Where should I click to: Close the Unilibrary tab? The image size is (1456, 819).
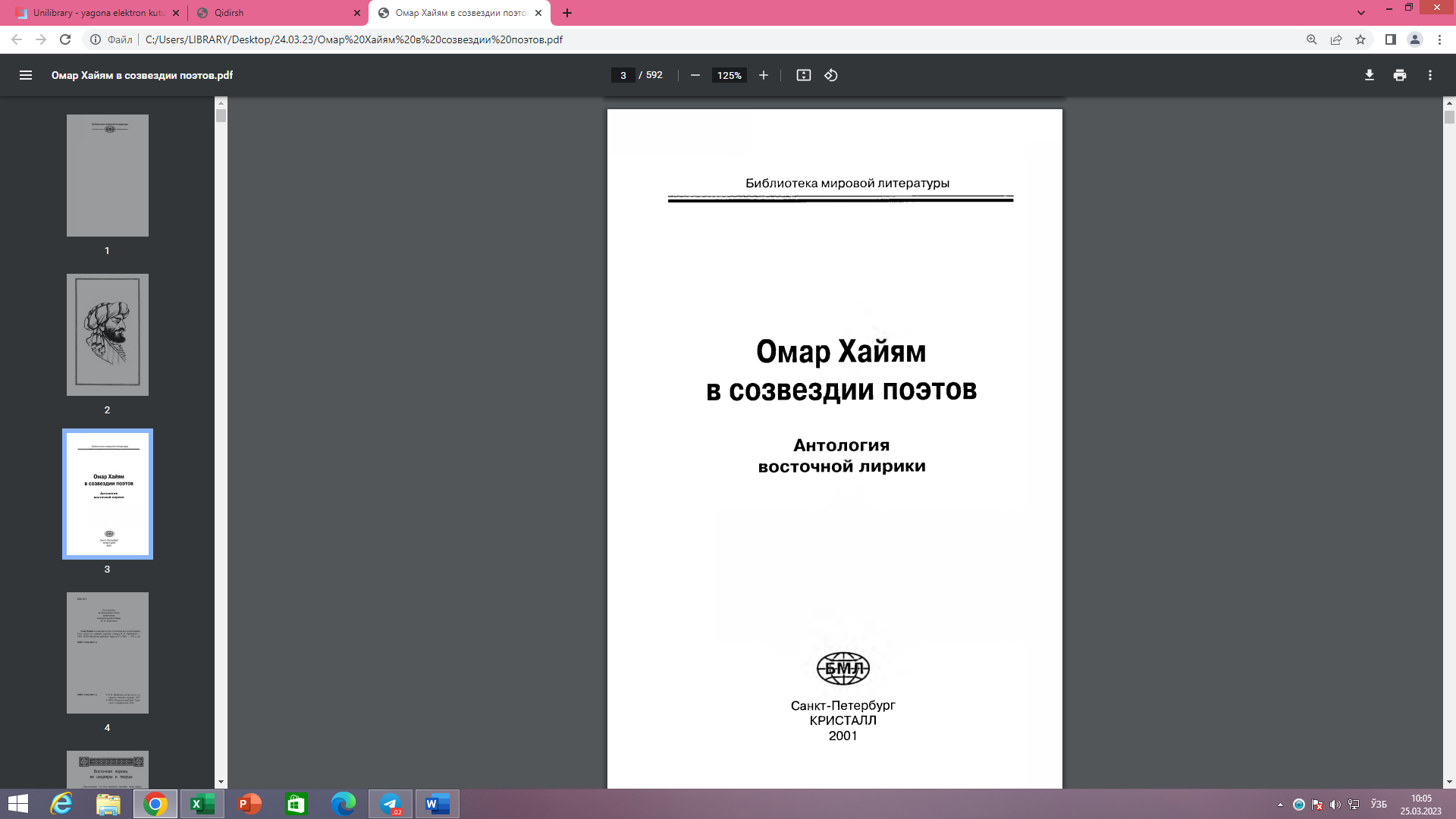pos(176,13)
